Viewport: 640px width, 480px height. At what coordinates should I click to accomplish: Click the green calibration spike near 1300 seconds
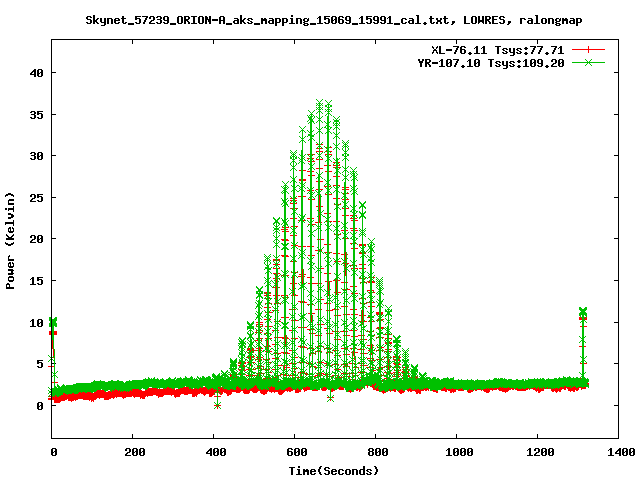pos(583,344)
